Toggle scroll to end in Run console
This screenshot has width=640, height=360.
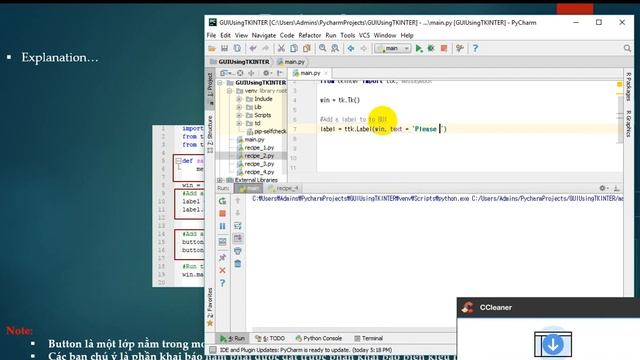(238, 238)
